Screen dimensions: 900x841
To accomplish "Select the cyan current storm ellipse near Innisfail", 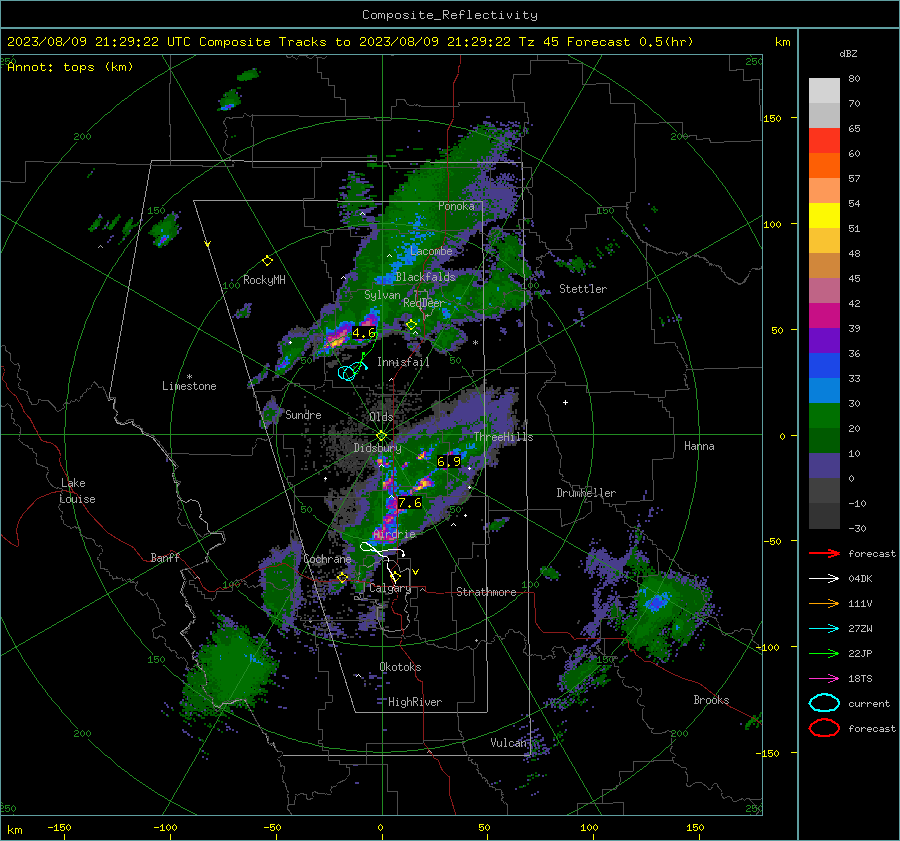I will click(x=346, y=373).
